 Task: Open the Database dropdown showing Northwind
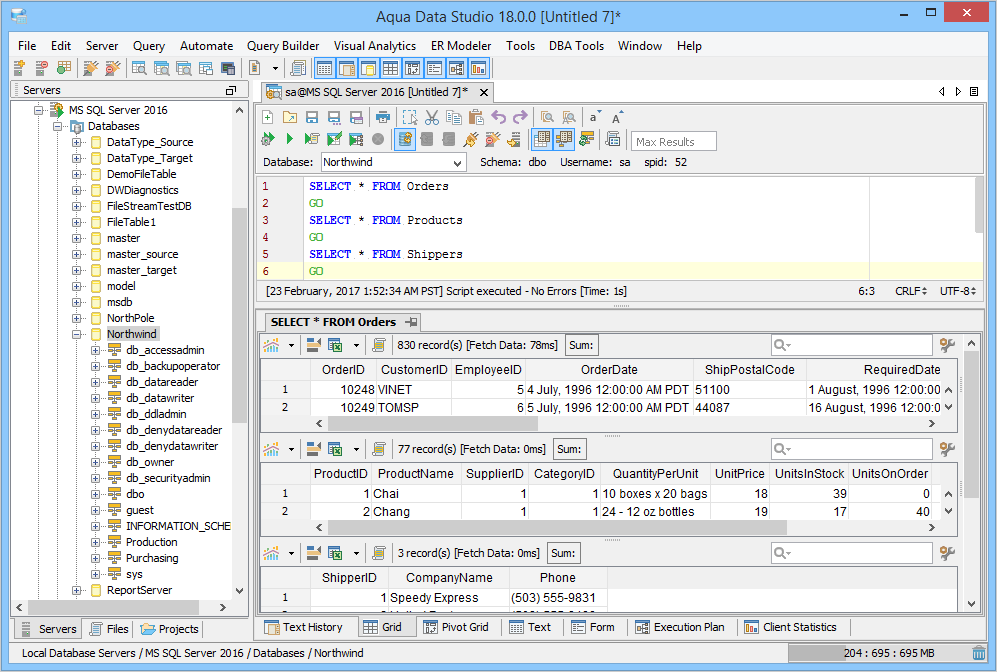(x=458, y=162)
